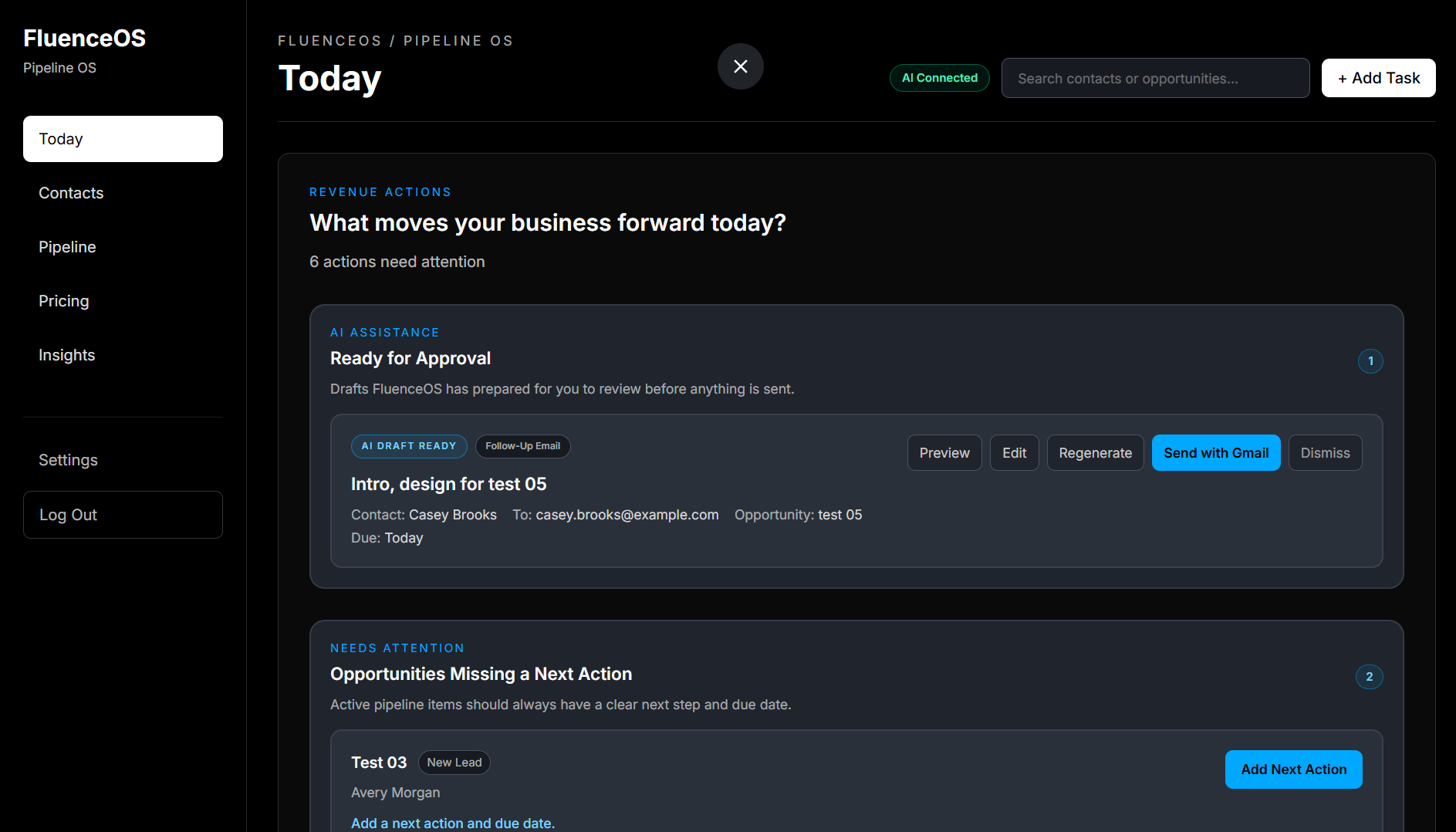This screenshot has width=1456, height=832.
Task: Click the 'Opportunity: test 05' text
Action: [798, 515]
